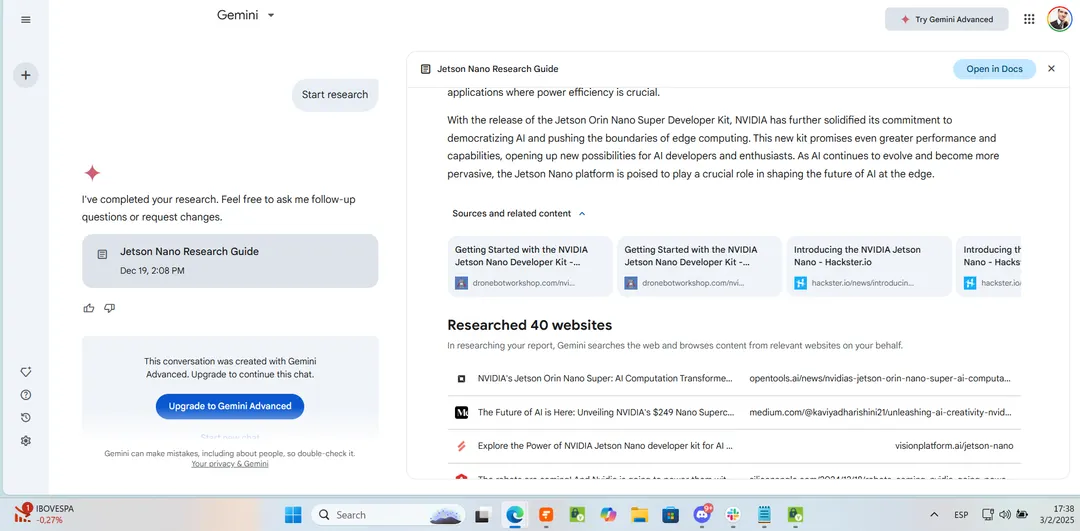Image resolution: width=1080 pixels, height=531 pixels.
Task: Click the Start research message bubble
Action: point(335,95)
